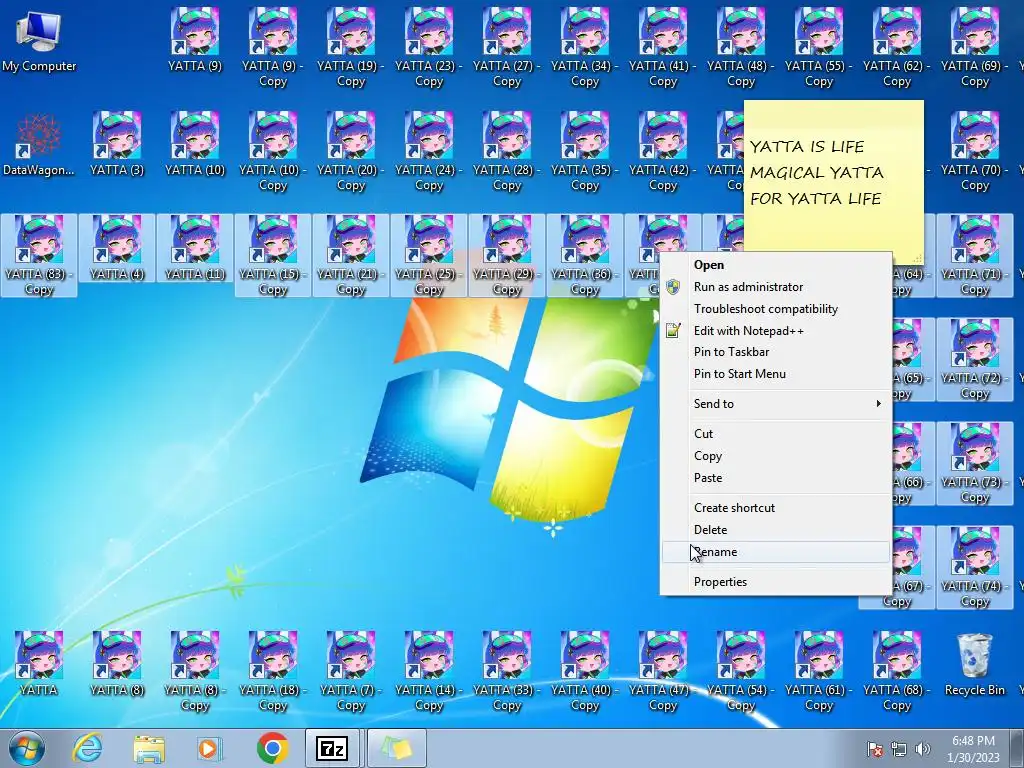
Task: Select the YATTA (25) - Copy shortcut
Action: click(x=428, y=255)
